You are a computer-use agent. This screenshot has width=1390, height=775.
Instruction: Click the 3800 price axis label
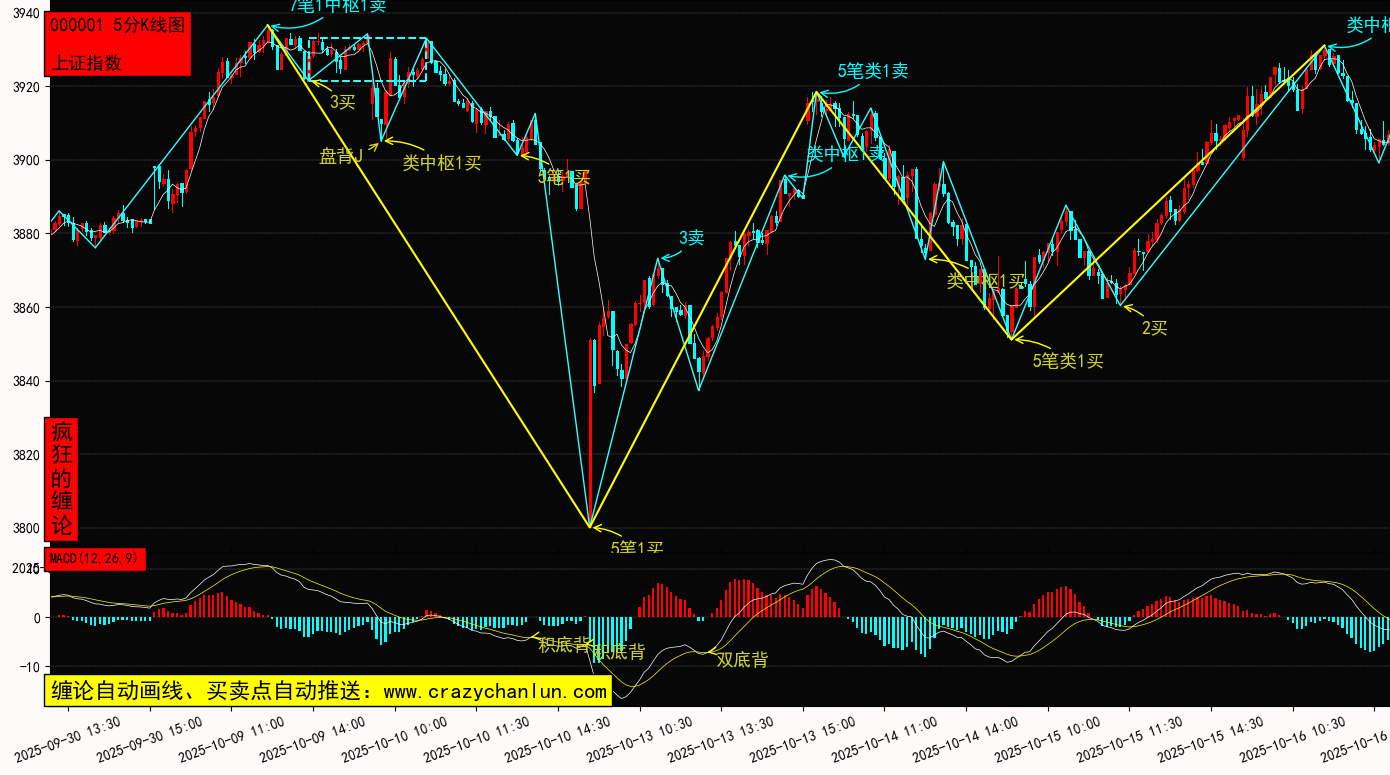click(25, 529)
